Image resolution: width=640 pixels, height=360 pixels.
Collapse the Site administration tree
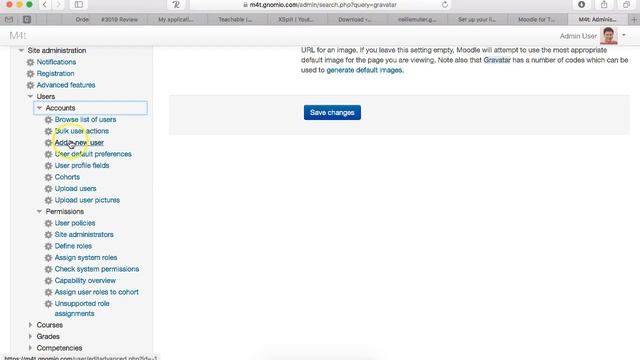pyautogui.click(x=21, y=50)
